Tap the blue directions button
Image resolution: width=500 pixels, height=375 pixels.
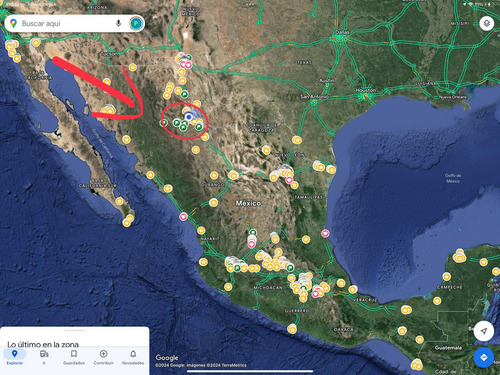tap(484, 357)
